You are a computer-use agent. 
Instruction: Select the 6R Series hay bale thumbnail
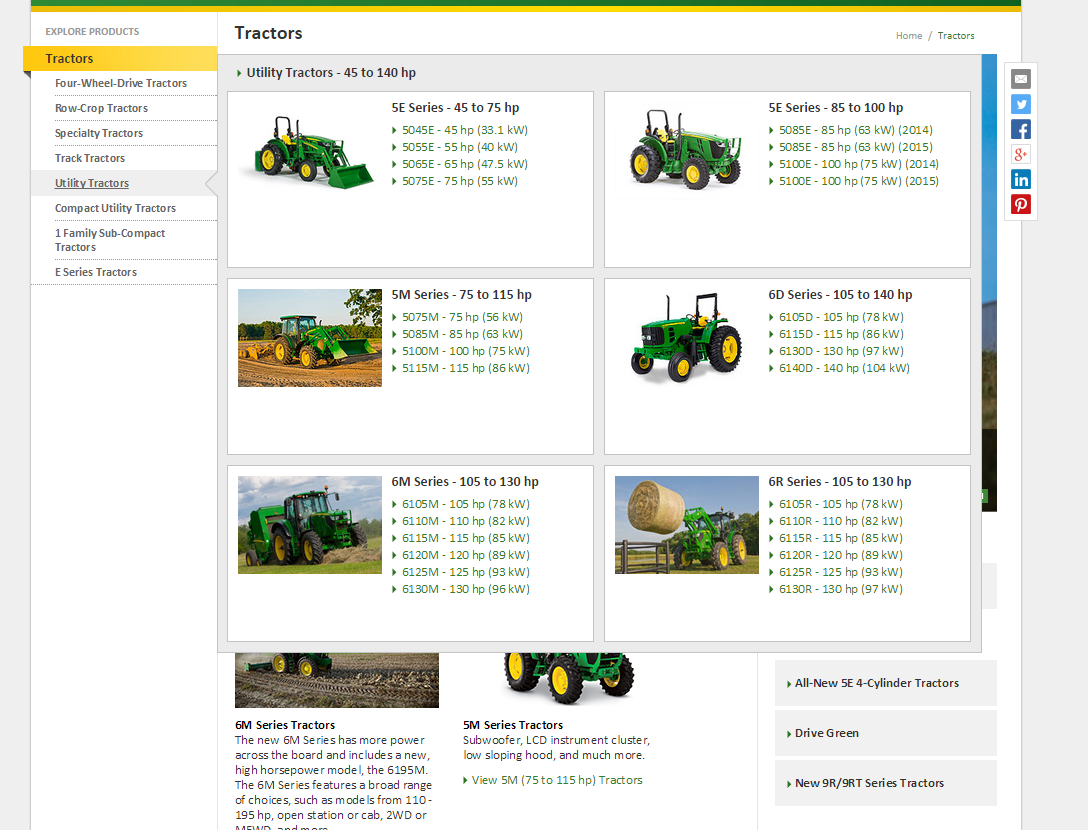tap(686, 525)
